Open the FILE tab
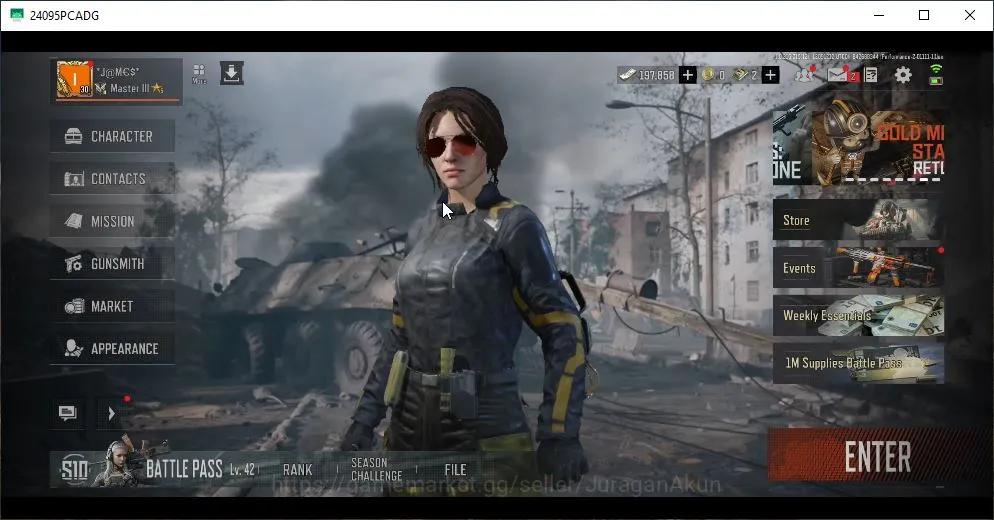 coord(455,470)
